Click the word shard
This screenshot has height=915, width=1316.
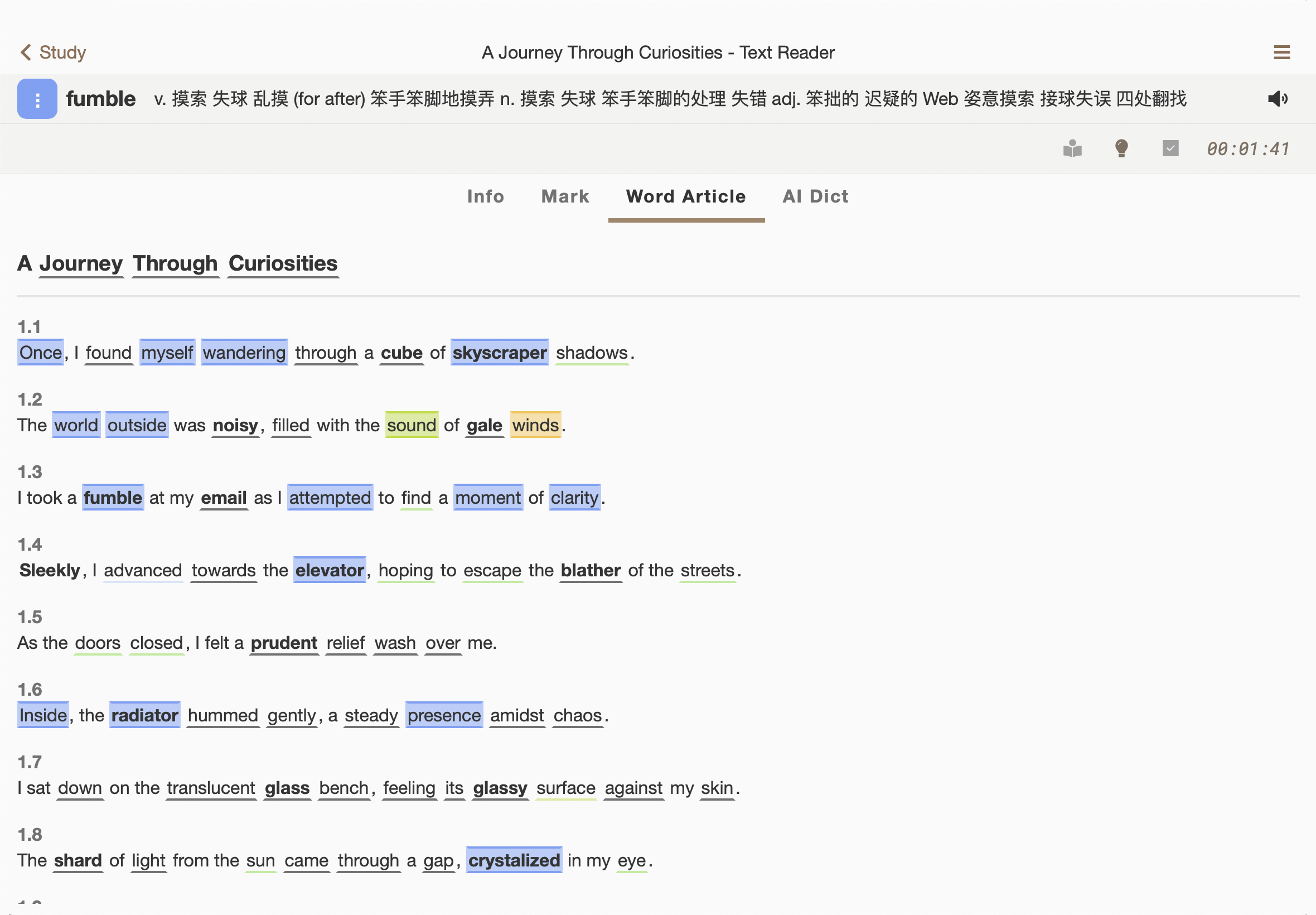[78, 860]
